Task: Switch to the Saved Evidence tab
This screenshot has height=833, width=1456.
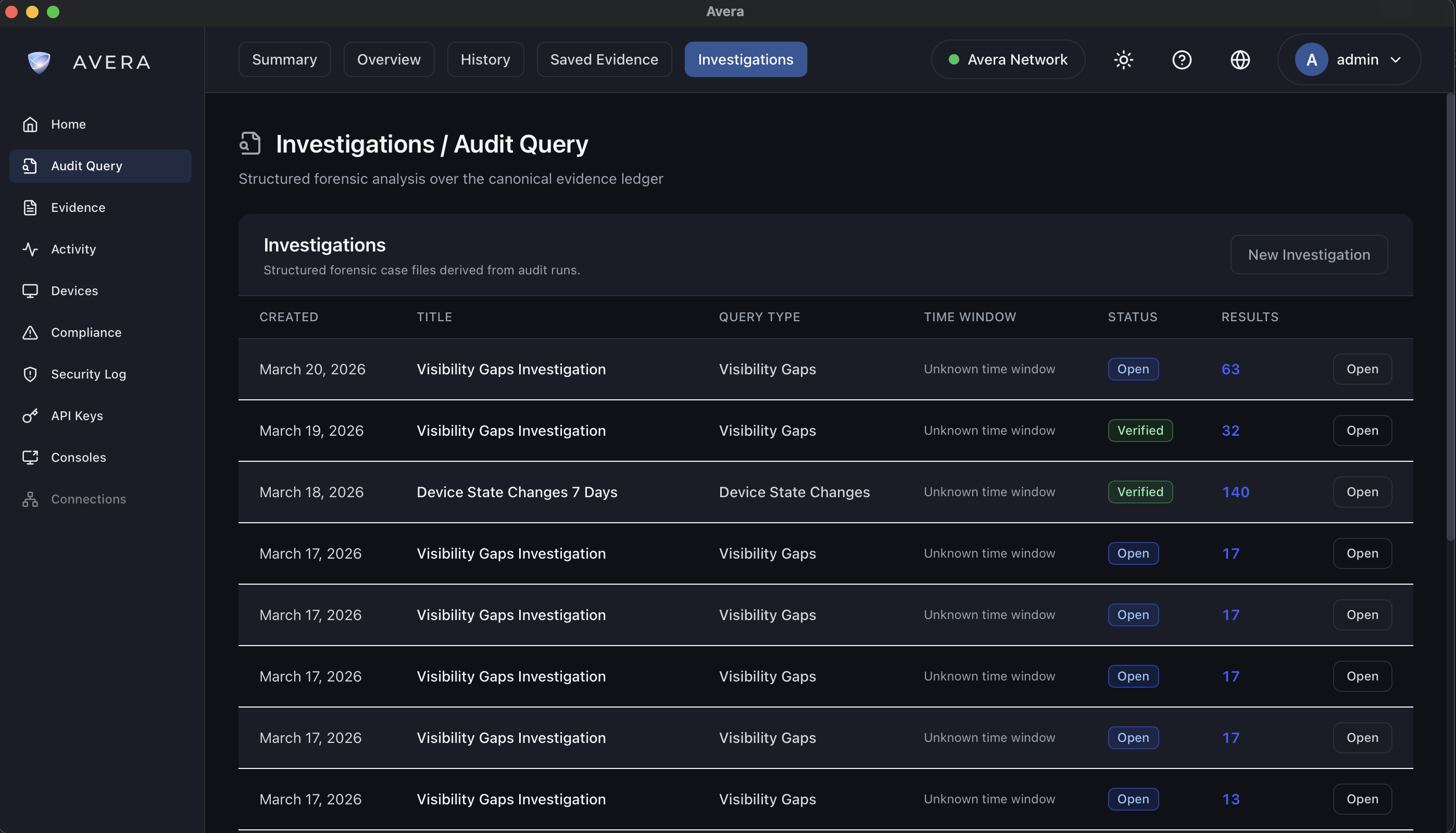Action: point(604,59)
